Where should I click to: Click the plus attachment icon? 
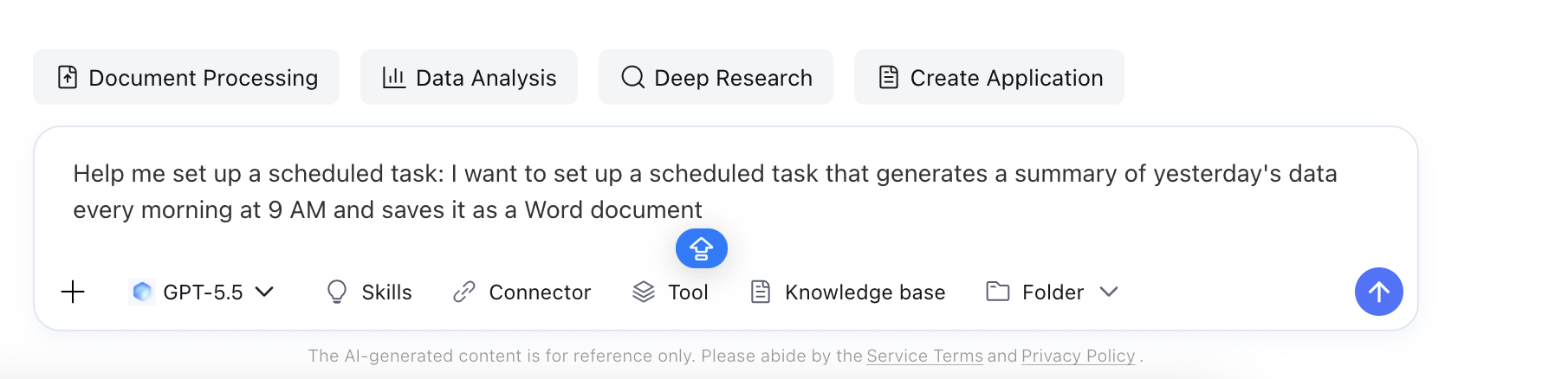(73, 292)
